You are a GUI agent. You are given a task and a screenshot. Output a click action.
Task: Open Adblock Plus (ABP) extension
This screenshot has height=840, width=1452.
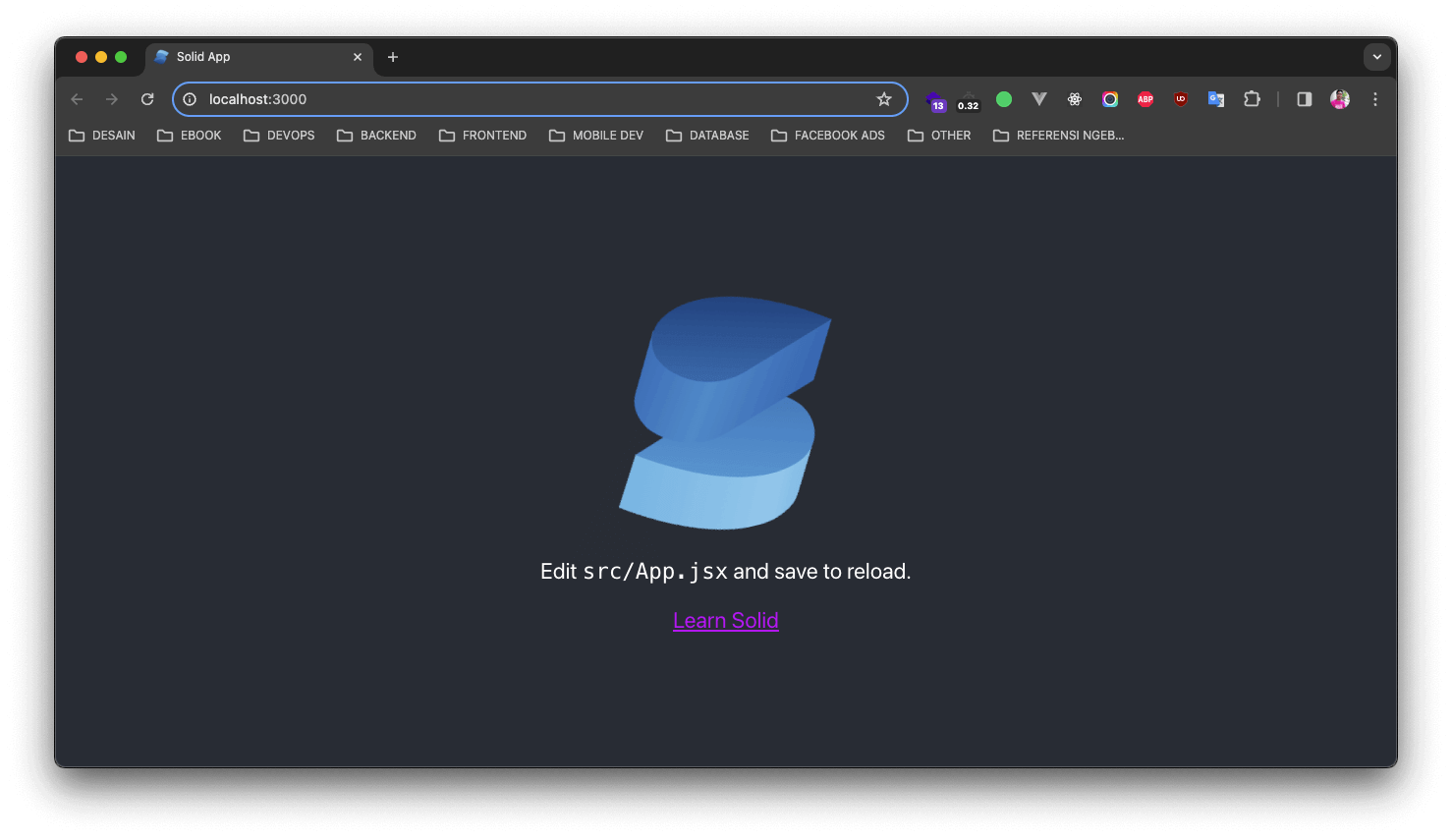[x=1145, y=99]
